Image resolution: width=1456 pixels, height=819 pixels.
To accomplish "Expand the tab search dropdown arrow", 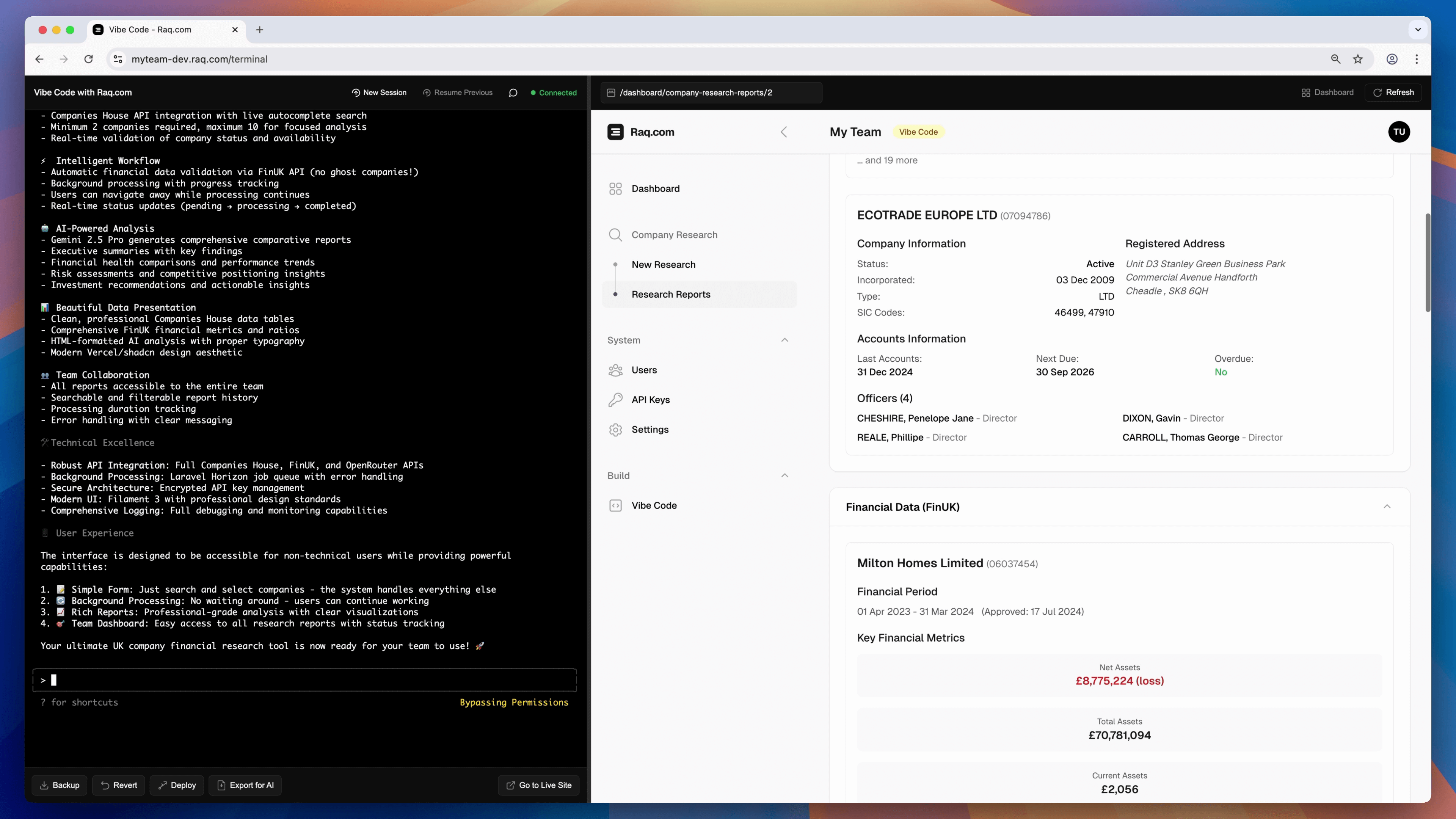I will [x=1418, y=30].
